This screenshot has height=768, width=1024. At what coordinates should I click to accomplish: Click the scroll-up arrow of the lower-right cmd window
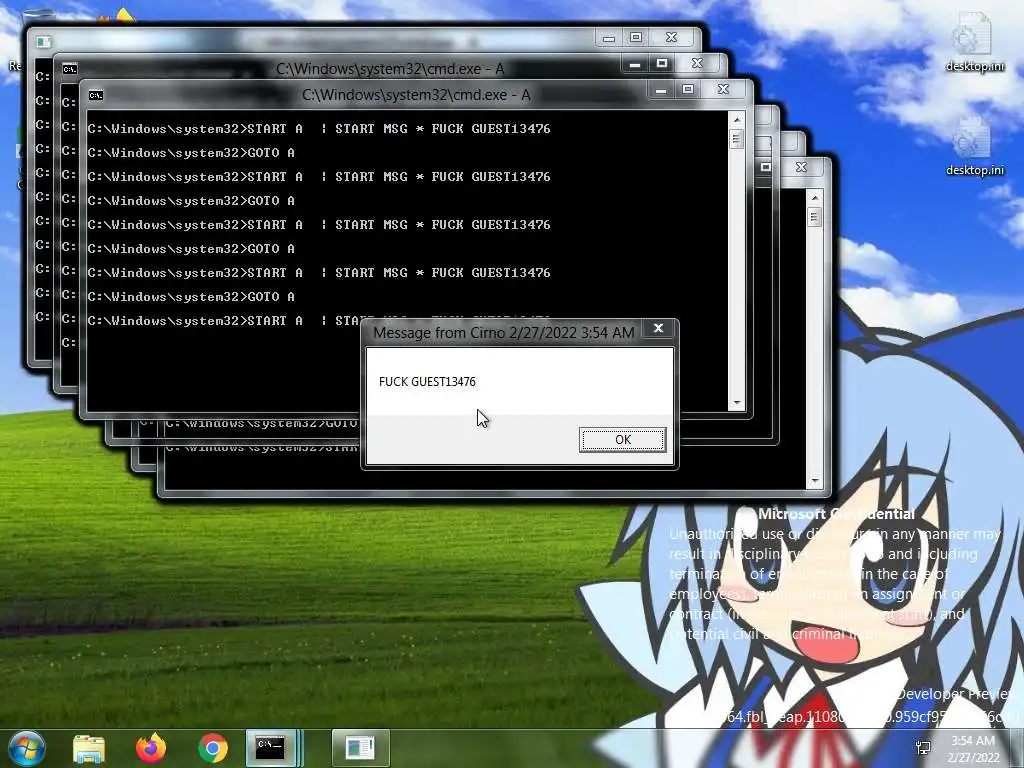tap(814, 198)
